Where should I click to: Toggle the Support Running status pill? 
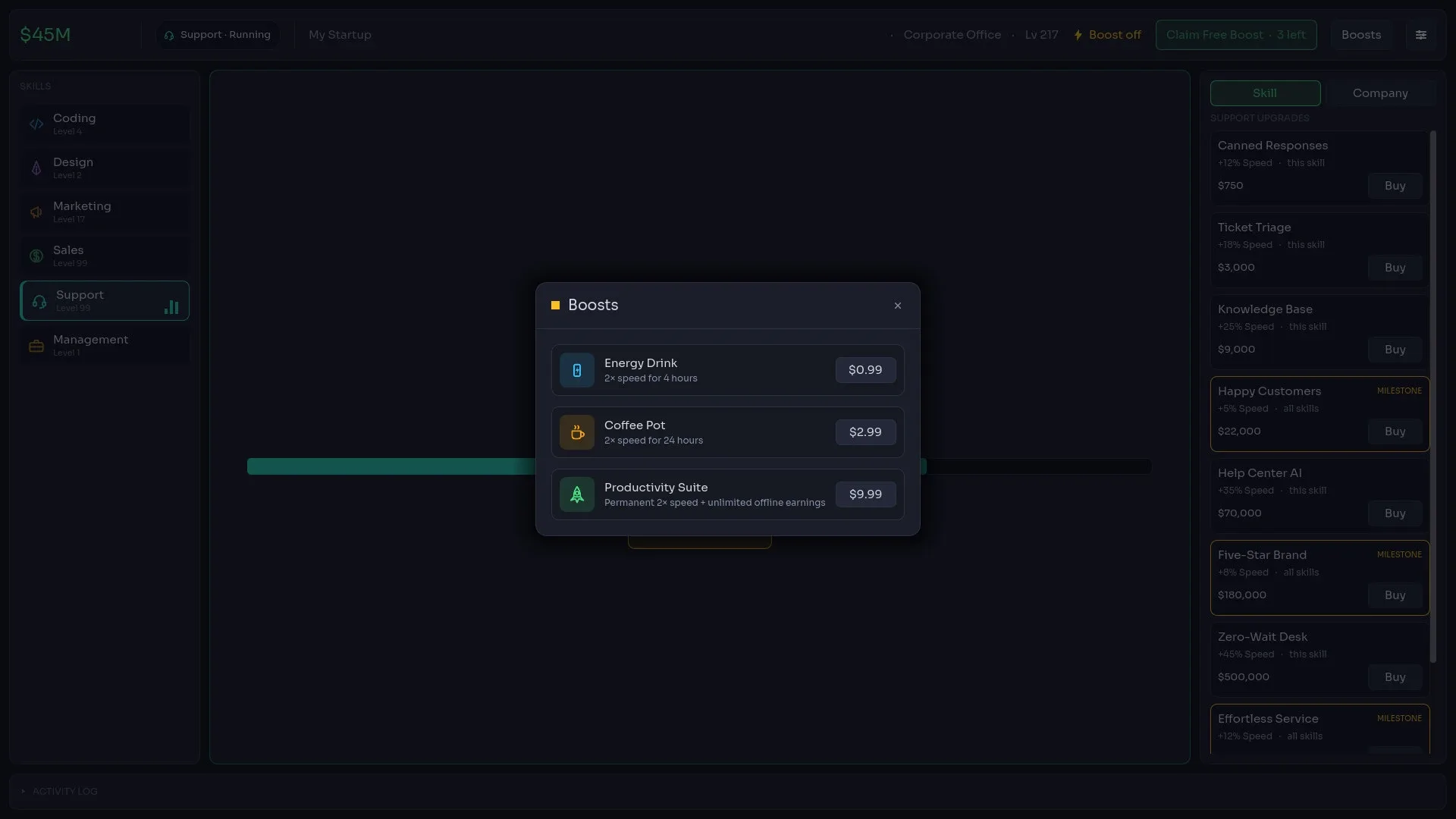[218, 35]
